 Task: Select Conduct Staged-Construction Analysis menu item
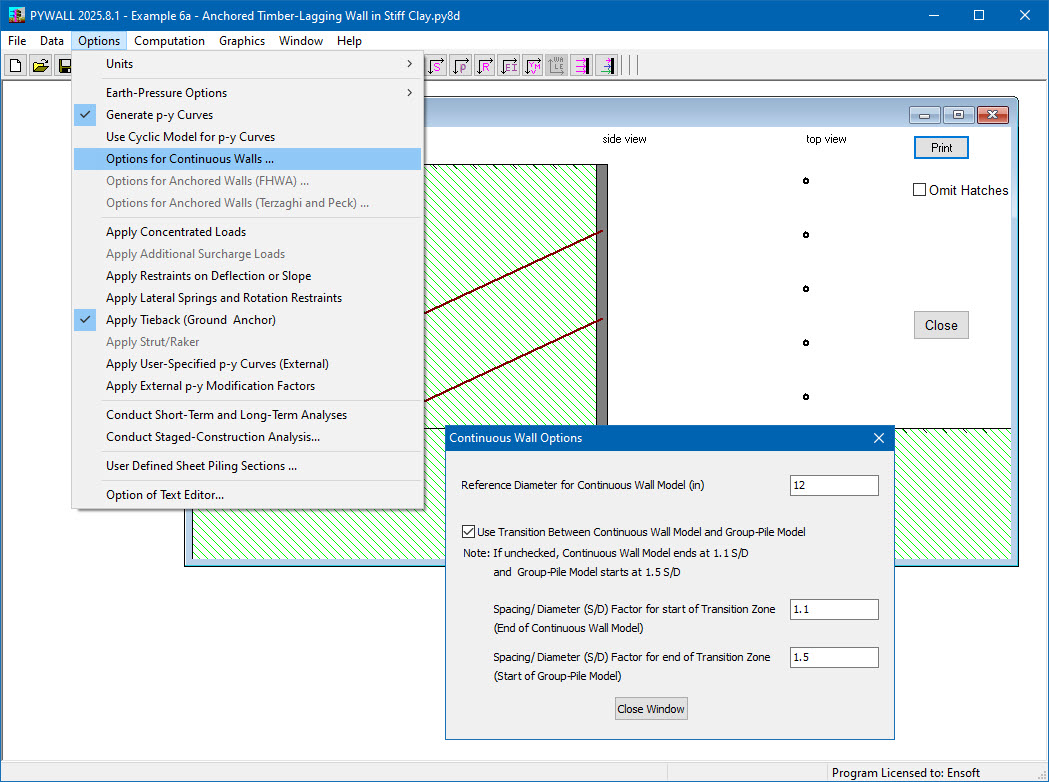(213, 437)
